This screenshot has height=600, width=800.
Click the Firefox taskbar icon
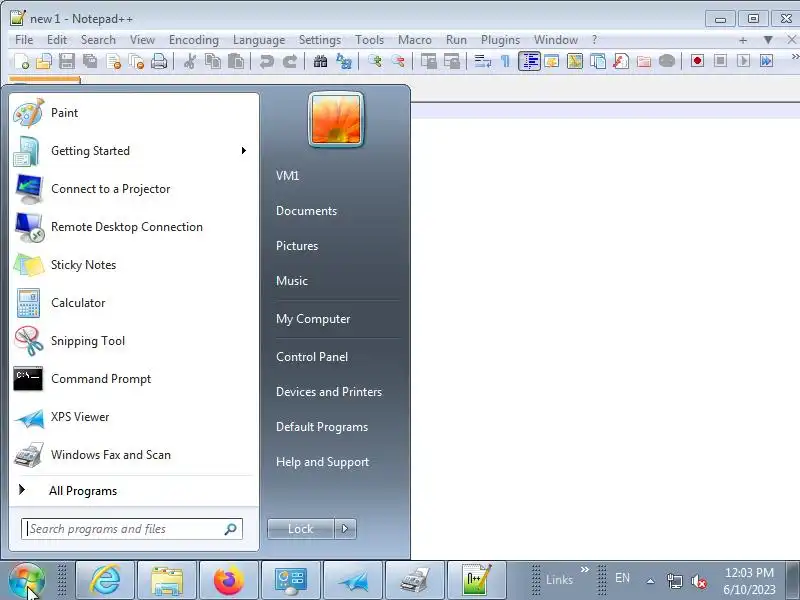pyautogui.click(x=229, y=581)
